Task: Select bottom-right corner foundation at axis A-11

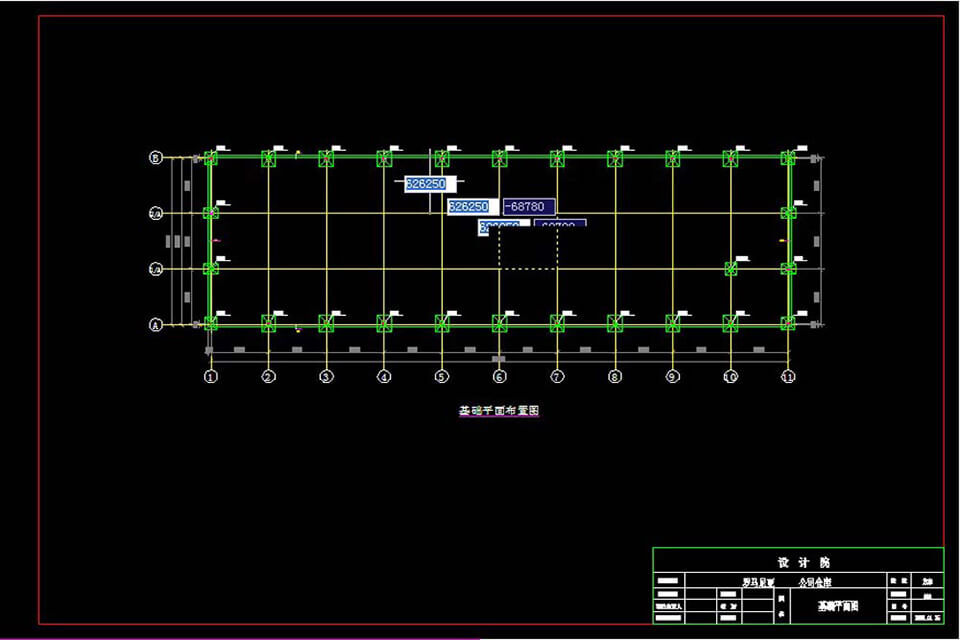Action: [x=788, y=323]
